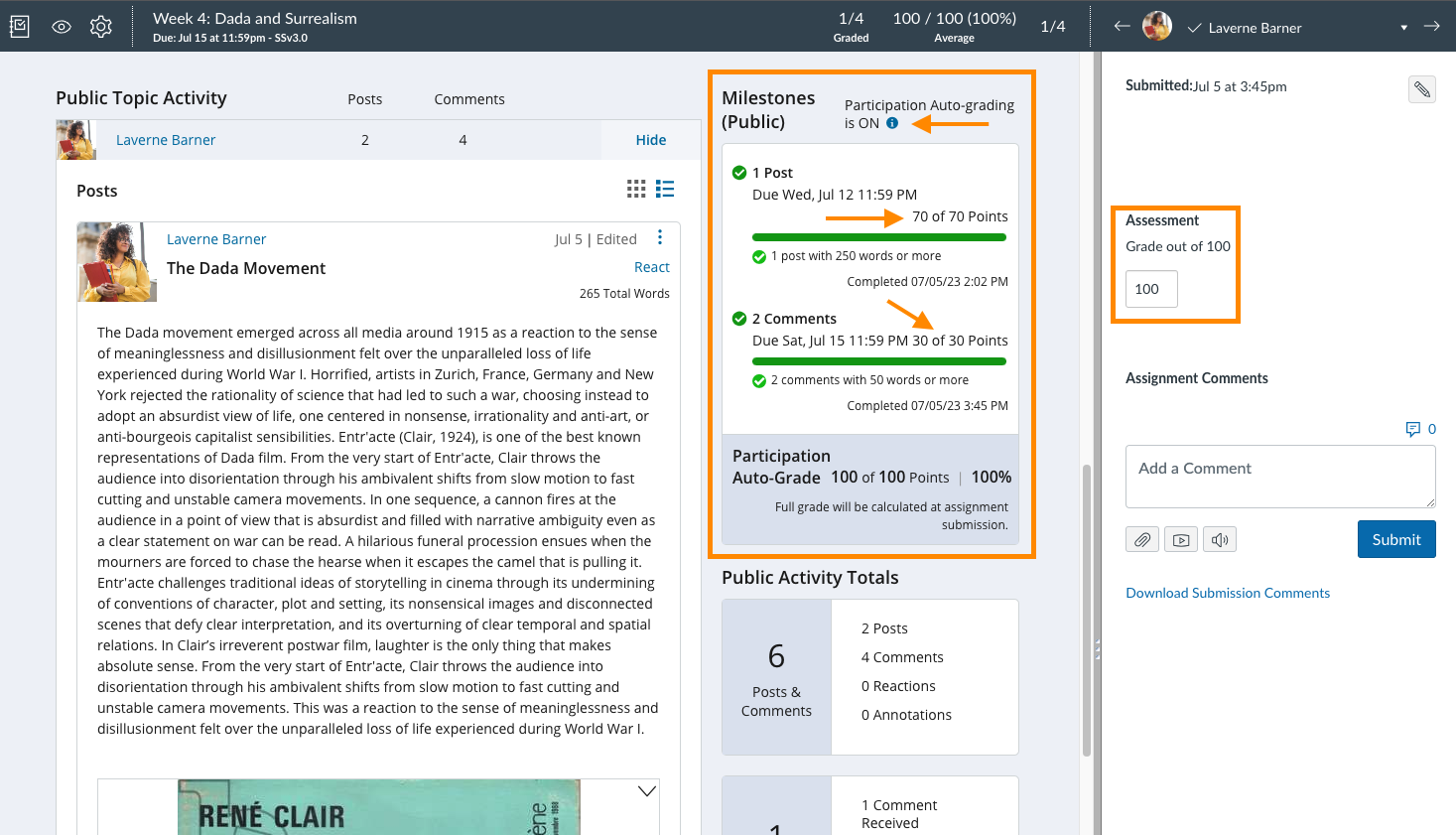Go to previous student arrow
The image size is (1456, 835).
(x=1122, y=27)
